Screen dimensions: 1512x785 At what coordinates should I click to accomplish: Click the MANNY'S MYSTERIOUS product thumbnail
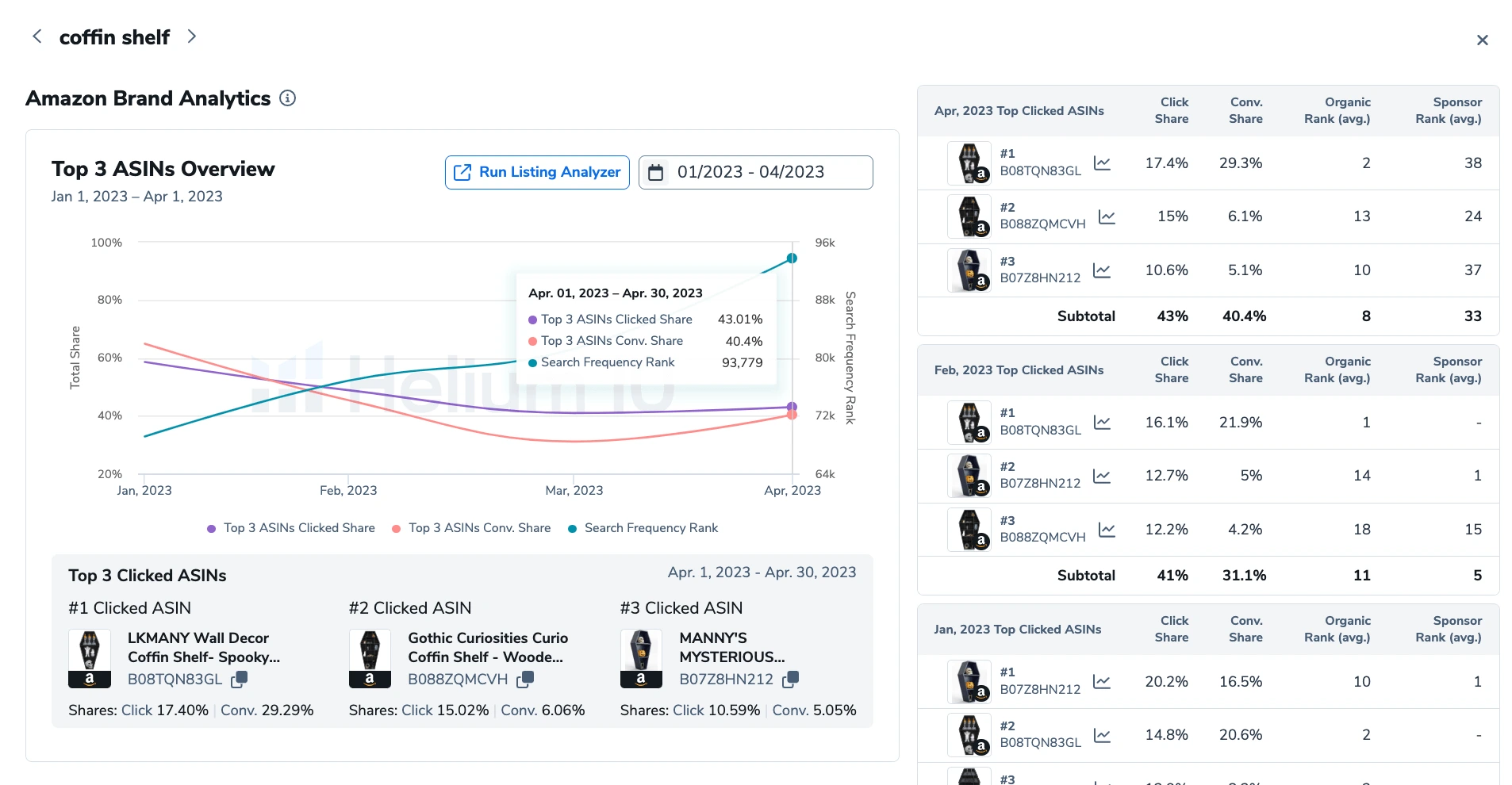641,658
